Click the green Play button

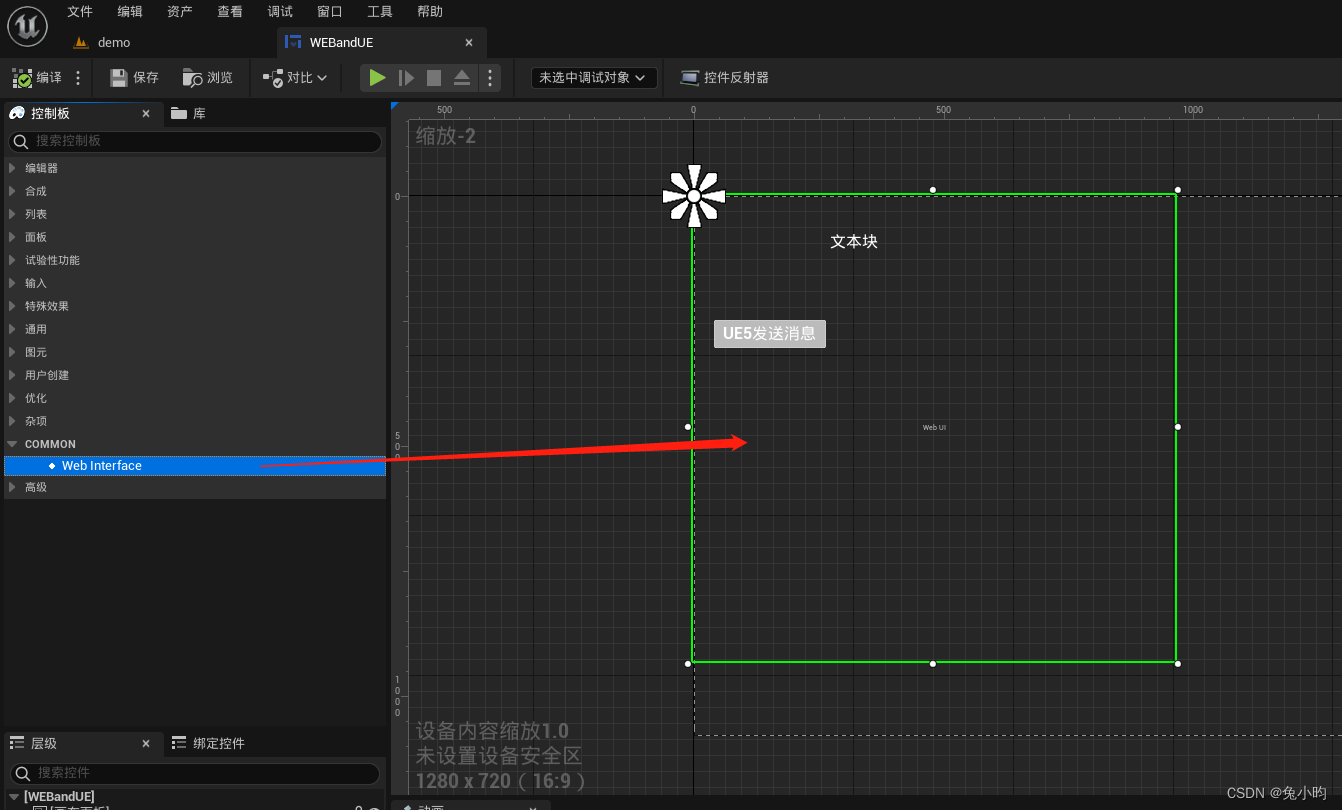377,78
